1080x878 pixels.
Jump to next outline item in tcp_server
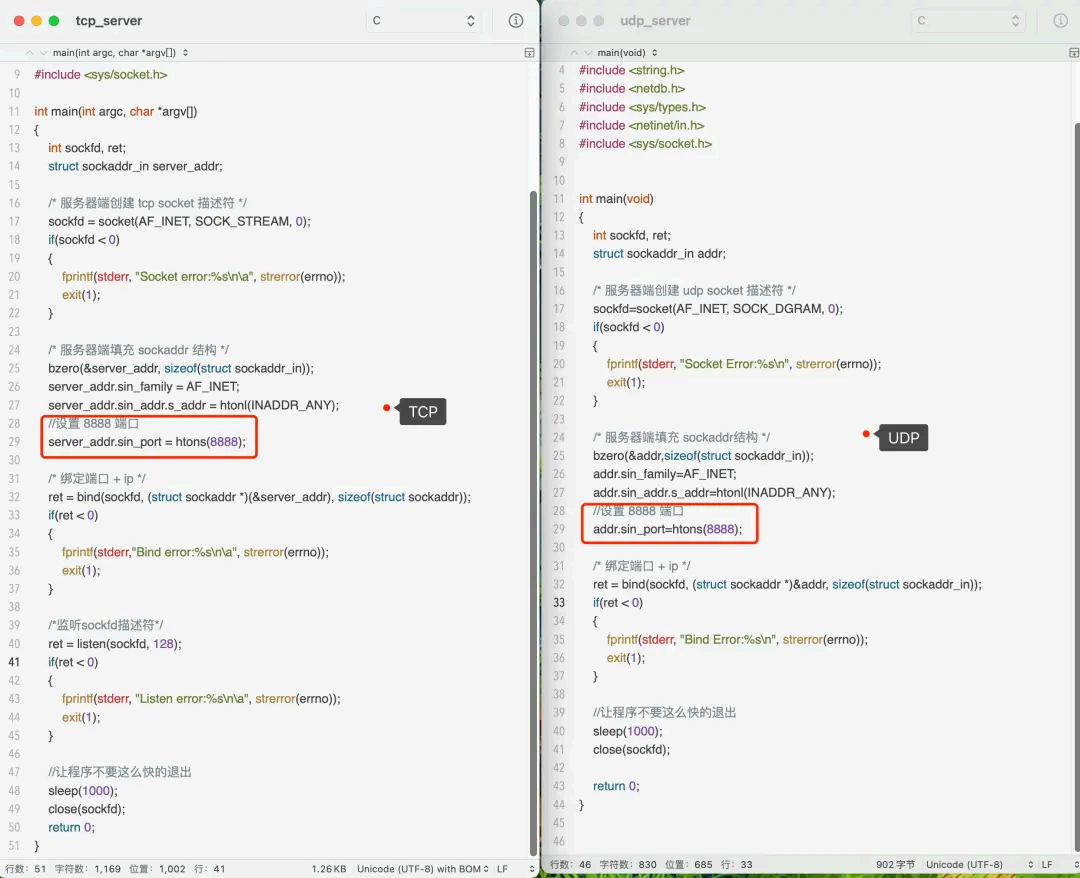click(43, 52)
